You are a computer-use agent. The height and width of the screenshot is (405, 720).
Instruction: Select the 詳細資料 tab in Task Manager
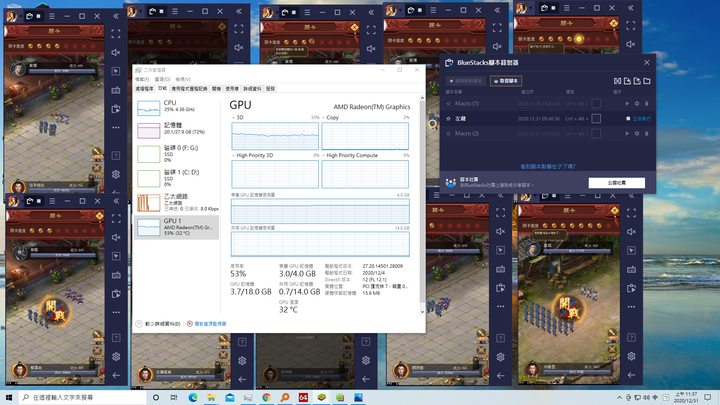tap(252, 89)
